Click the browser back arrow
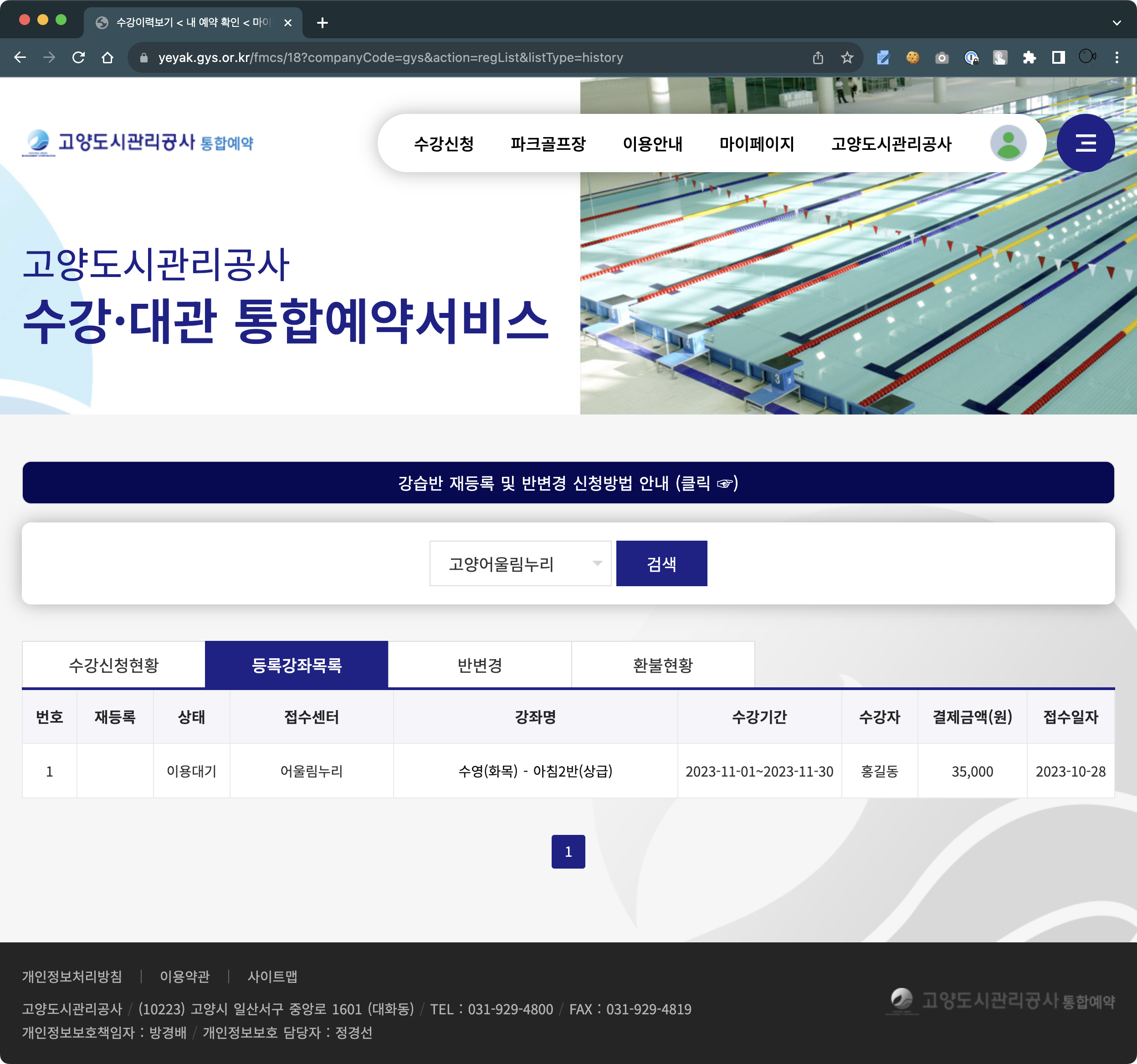This screenshot has width=1137, height=1064. tap(20, 57)
